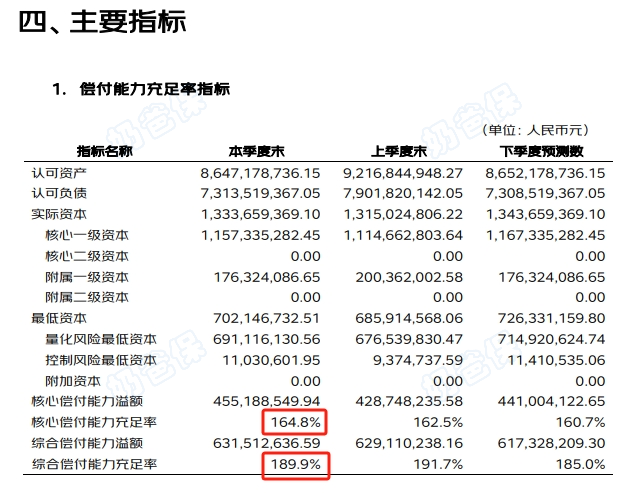630x493 pixels.
Task: Click the heading 四、主要指标
Action: tap(102, 22)
